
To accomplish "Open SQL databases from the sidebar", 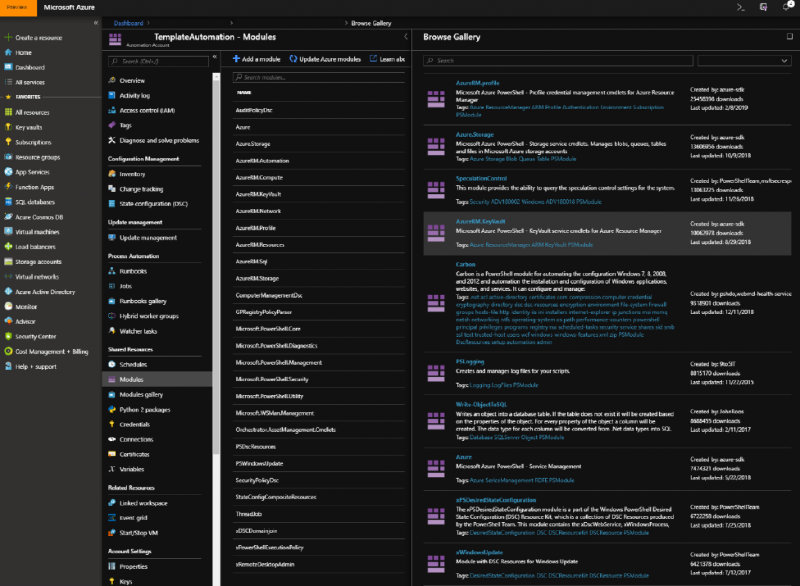I will point(35,202).
